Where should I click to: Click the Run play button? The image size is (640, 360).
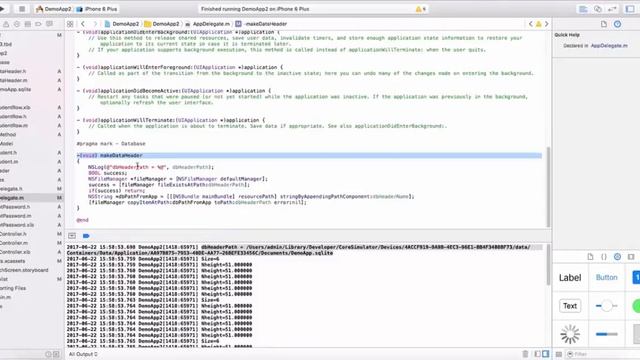coord(2,9)
